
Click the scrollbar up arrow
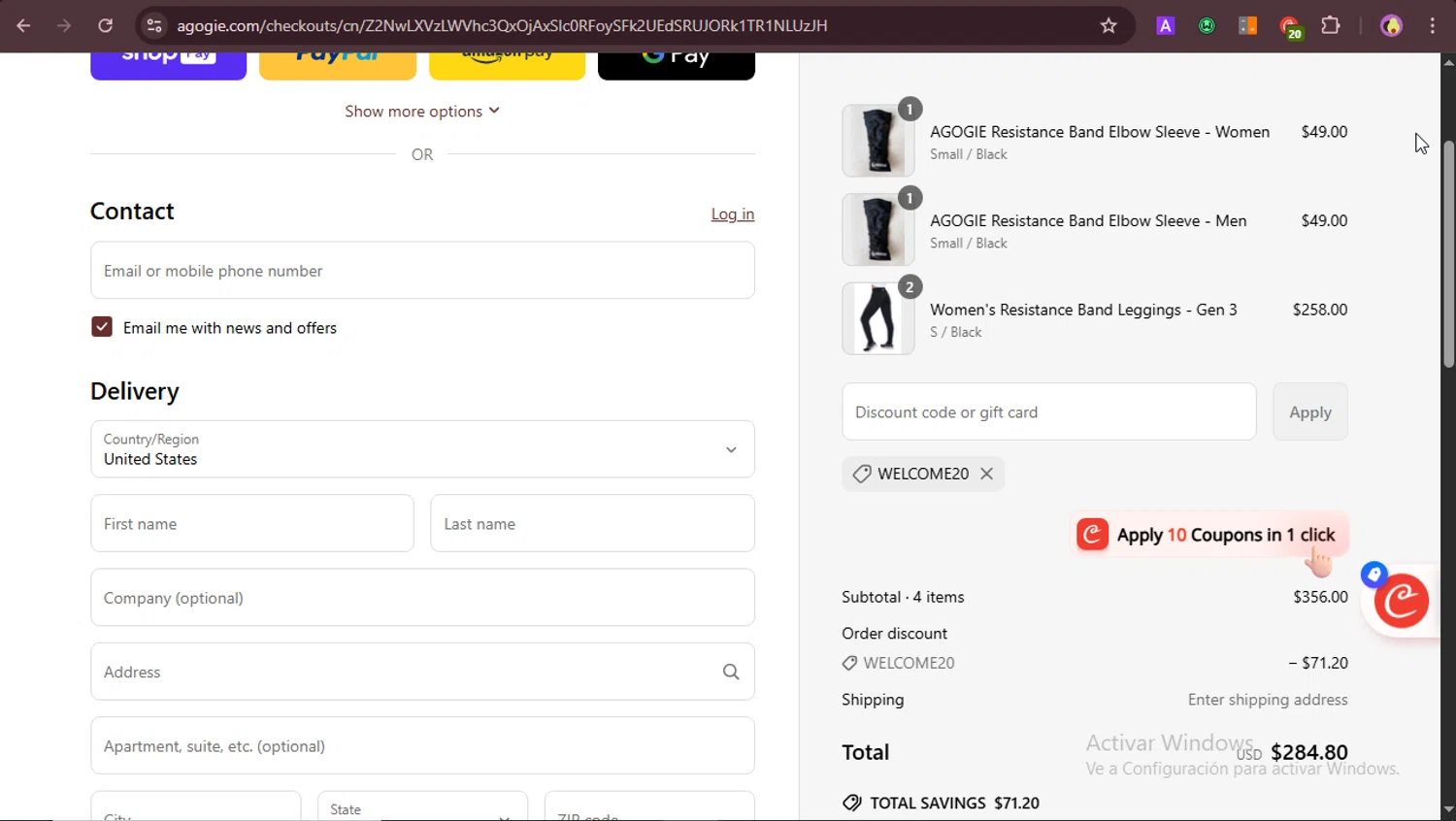(1448, 62)
